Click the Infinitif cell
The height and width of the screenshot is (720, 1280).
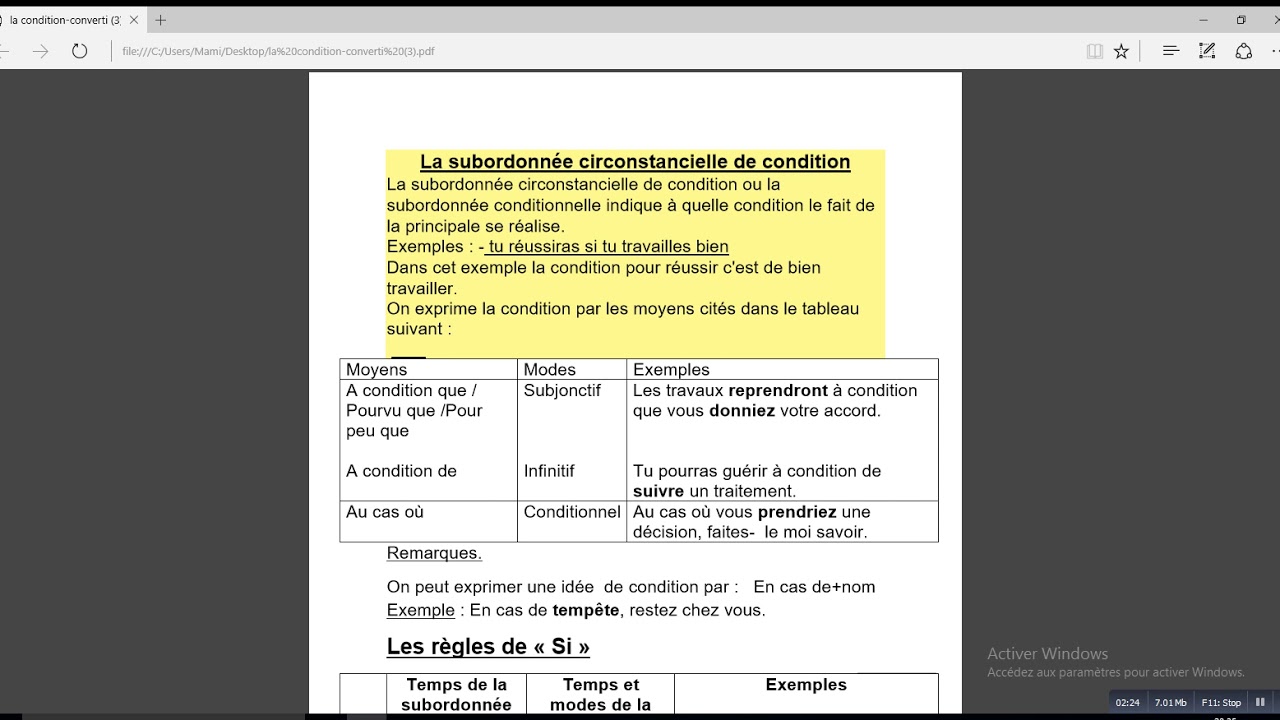pyautogui.click(x=549, y=471)
